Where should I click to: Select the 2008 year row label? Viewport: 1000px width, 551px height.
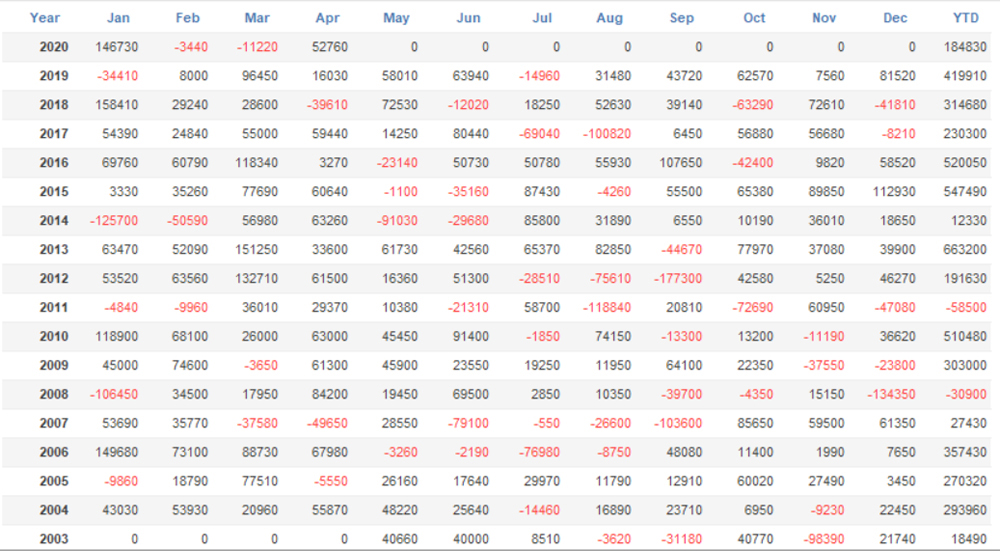(x=54, y=394)
